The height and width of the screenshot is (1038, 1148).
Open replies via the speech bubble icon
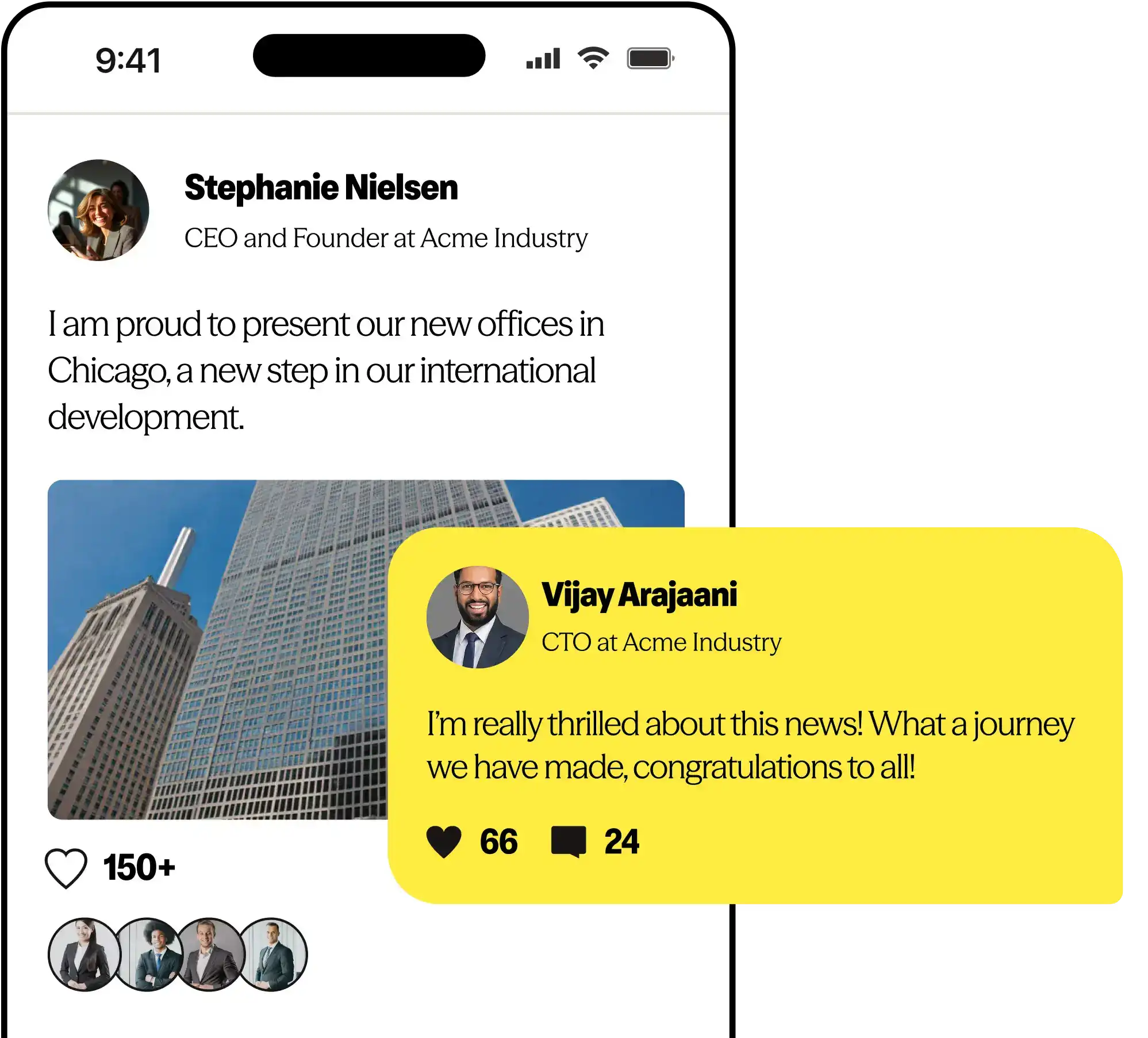point(569,842)
